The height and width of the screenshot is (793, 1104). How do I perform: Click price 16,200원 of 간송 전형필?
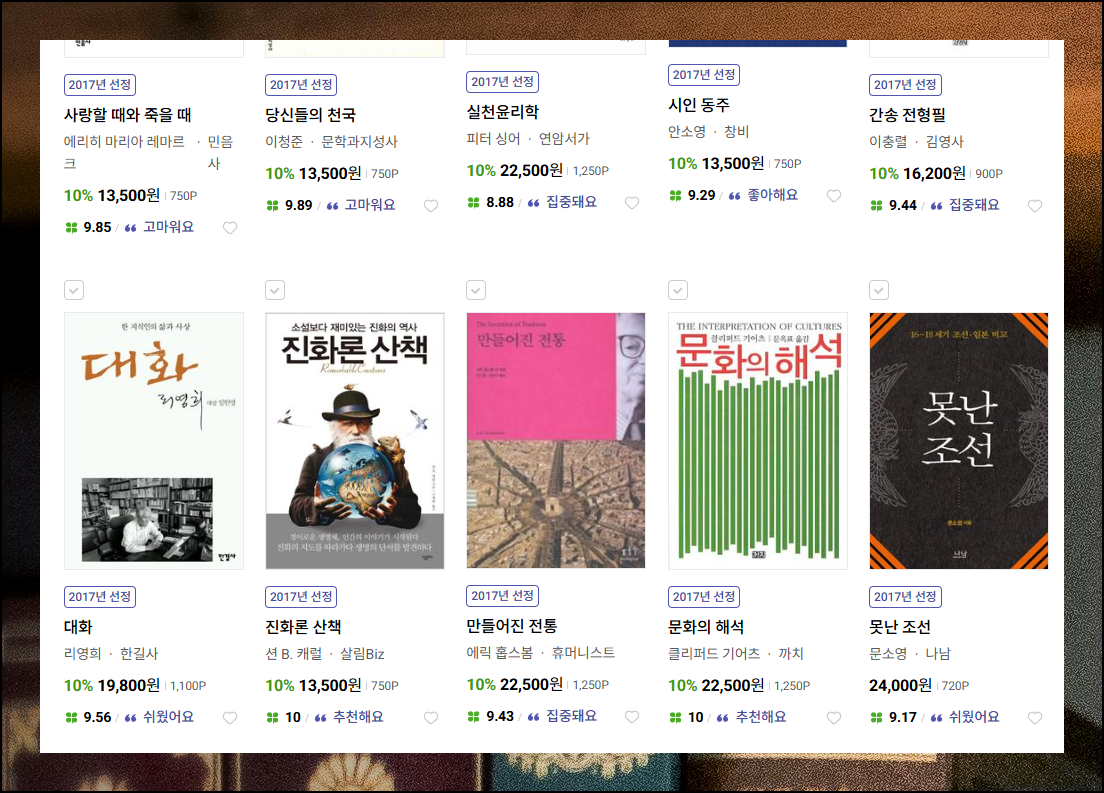934,173
